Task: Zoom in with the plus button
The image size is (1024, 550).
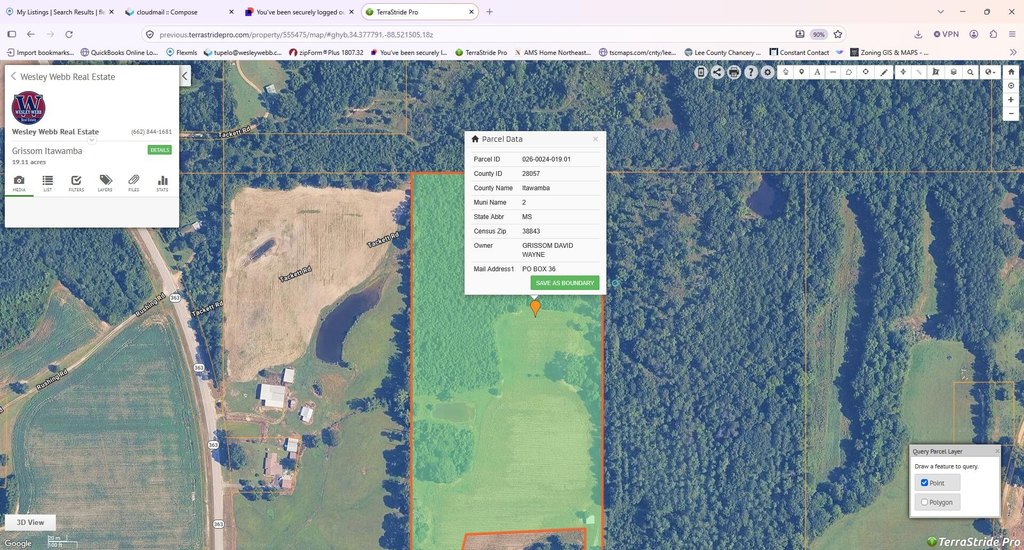Action: pyautogui.click(x=1011, y=100)
